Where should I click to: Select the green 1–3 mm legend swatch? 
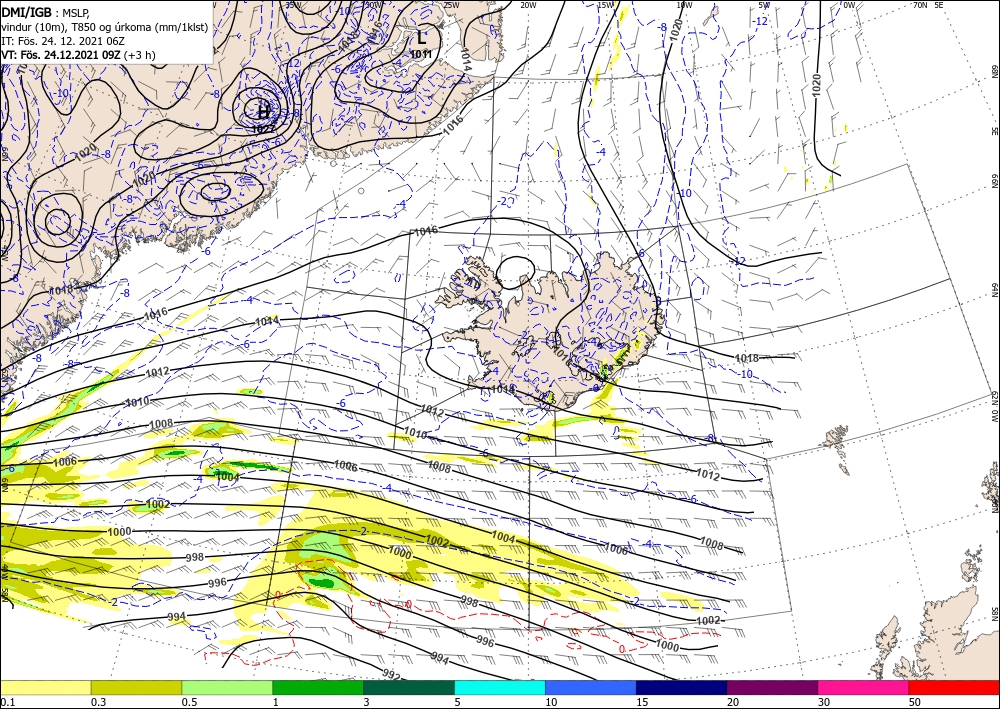[x=318, y=687]
